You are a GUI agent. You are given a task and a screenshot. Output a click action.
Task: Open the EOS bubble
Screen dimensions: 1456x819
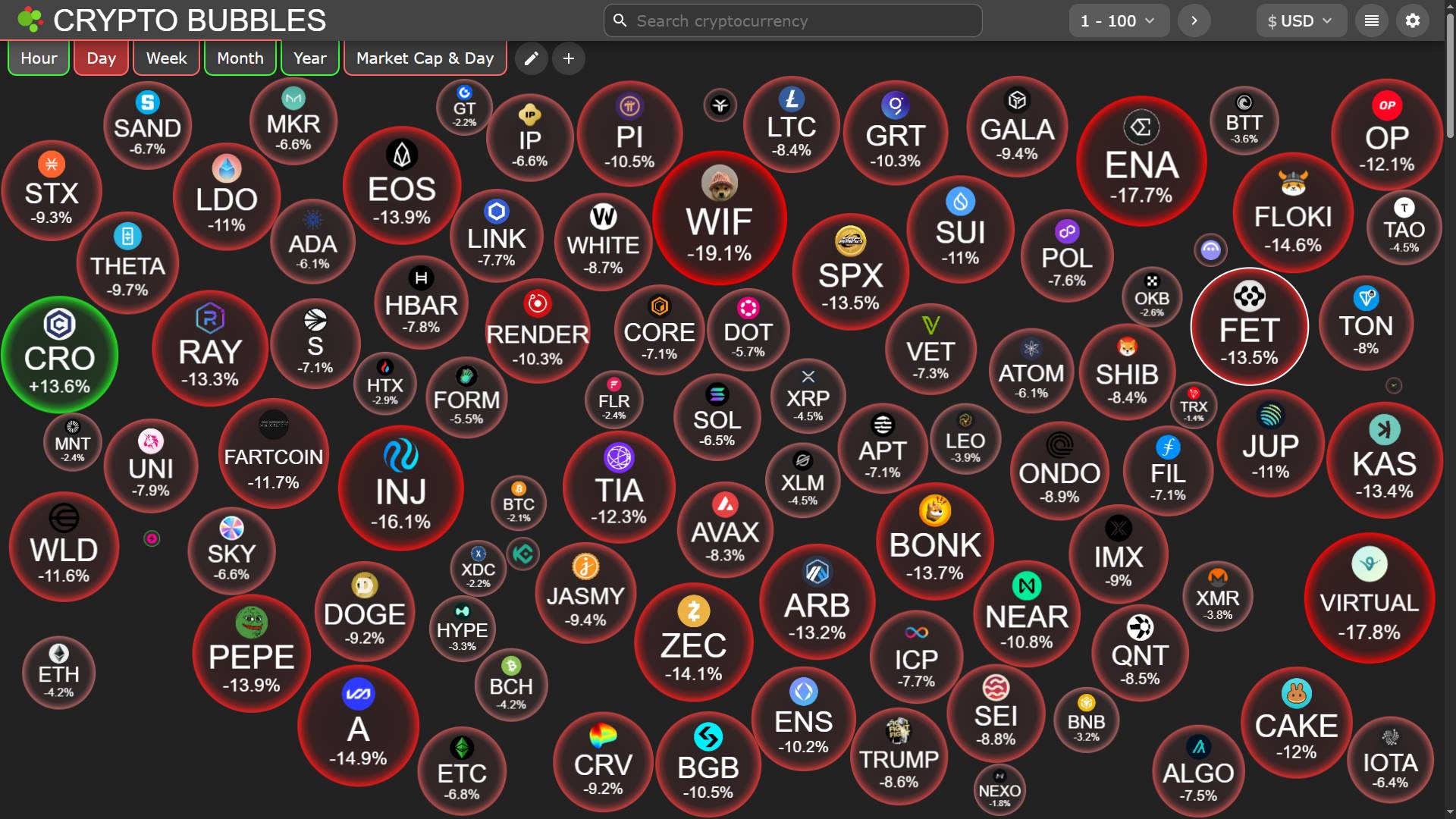[x=402, y=186]
